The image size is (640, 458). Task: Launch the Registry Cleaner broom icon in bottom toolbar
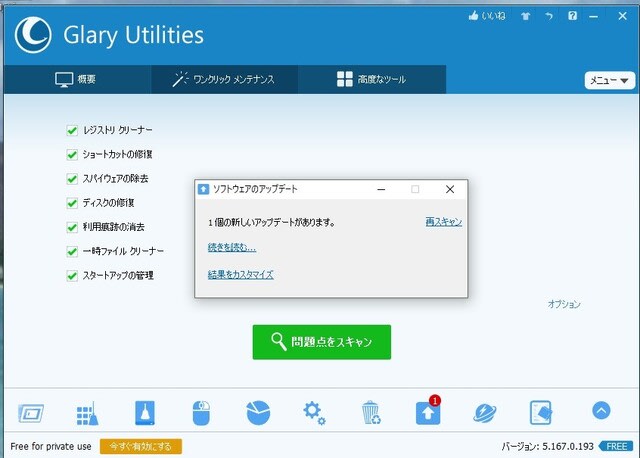(x=87, y=413)
